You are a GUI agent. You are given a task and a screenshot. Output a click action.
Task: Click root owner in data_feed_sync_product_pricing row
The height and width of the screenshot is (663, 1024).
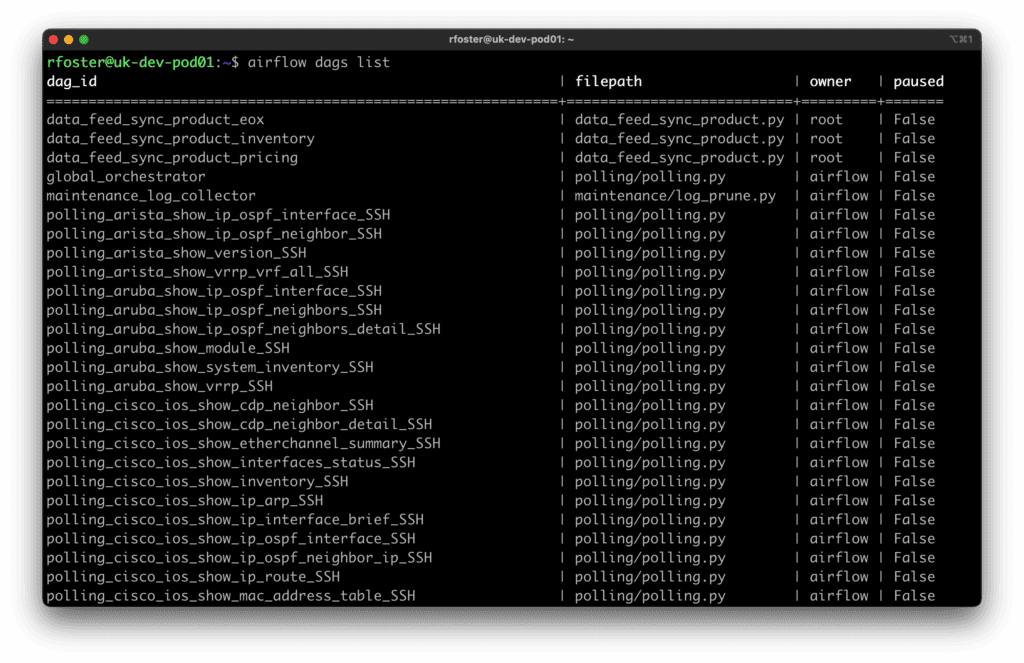pyautogui.click(x=826, y=158)
